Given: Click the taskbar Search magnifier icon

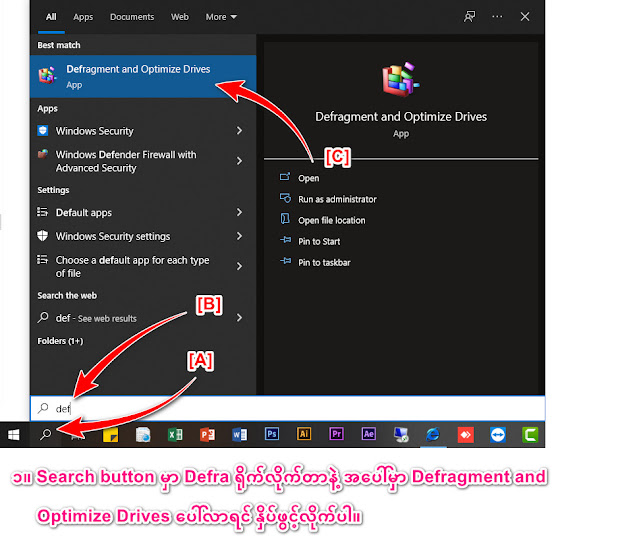Looking at the screenshot, I should tap(45, 434).
